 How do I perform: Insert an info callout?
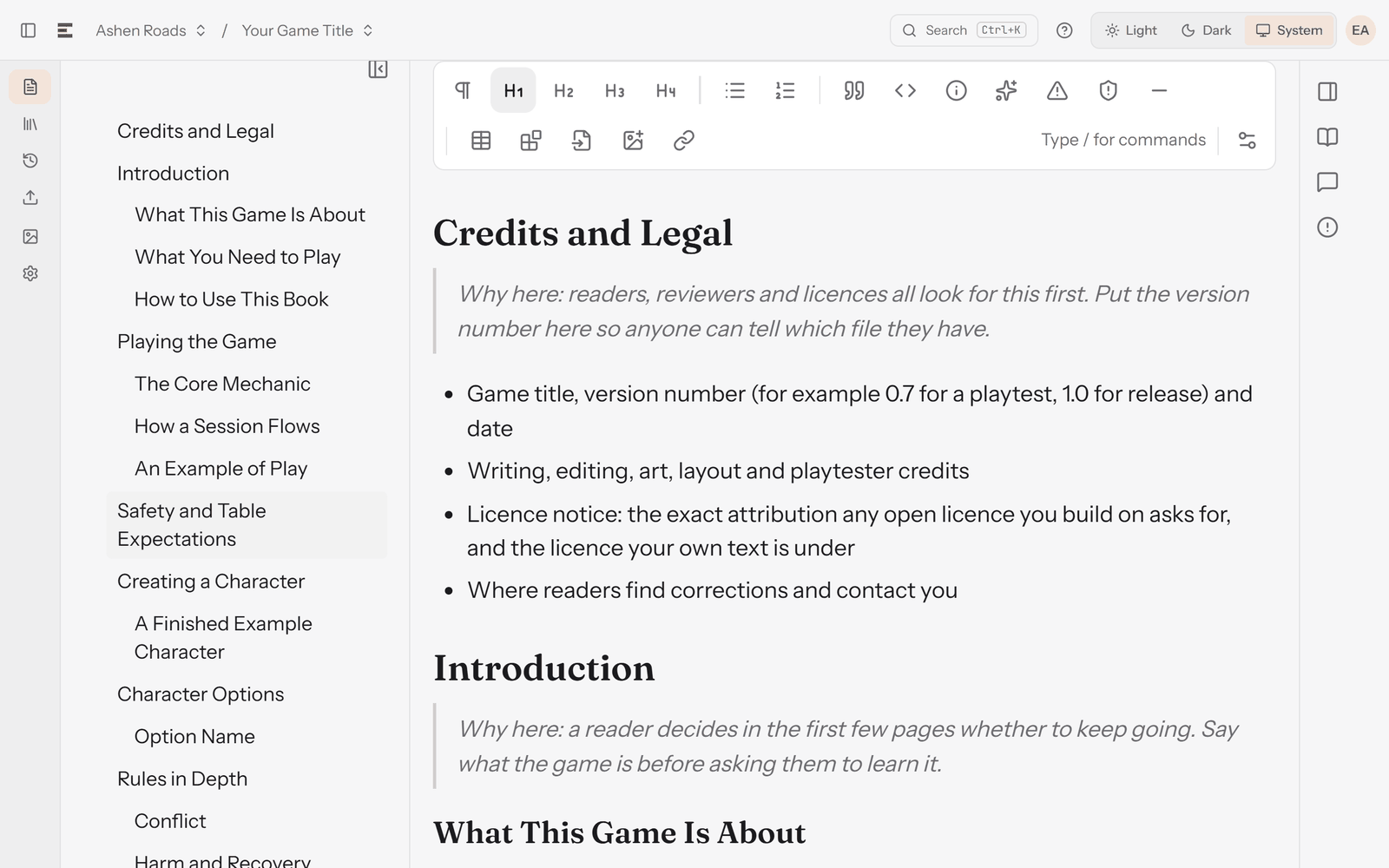point(956,90)
